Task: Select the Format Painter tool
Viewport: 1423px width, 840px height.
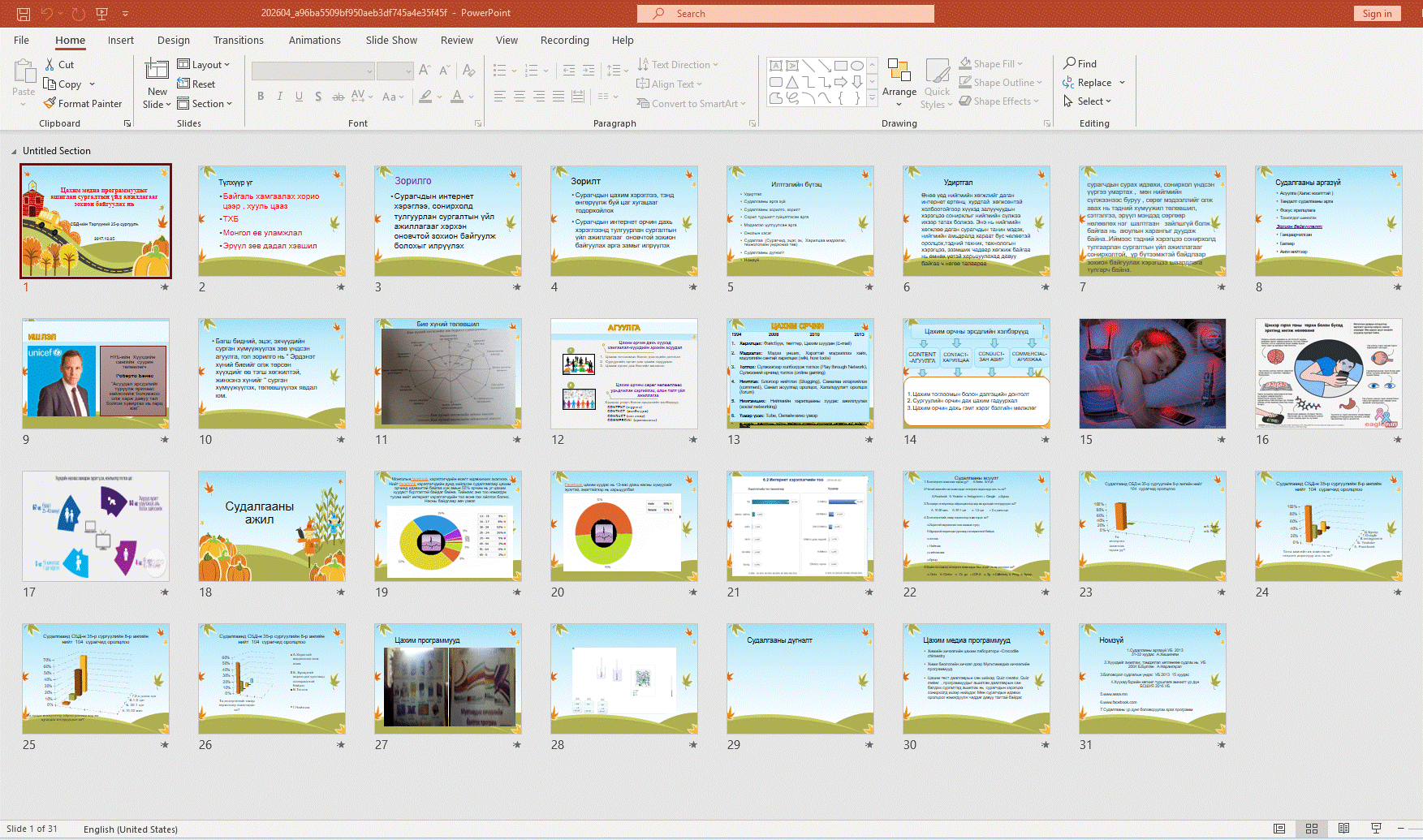Action: click(x=83, y=104)
